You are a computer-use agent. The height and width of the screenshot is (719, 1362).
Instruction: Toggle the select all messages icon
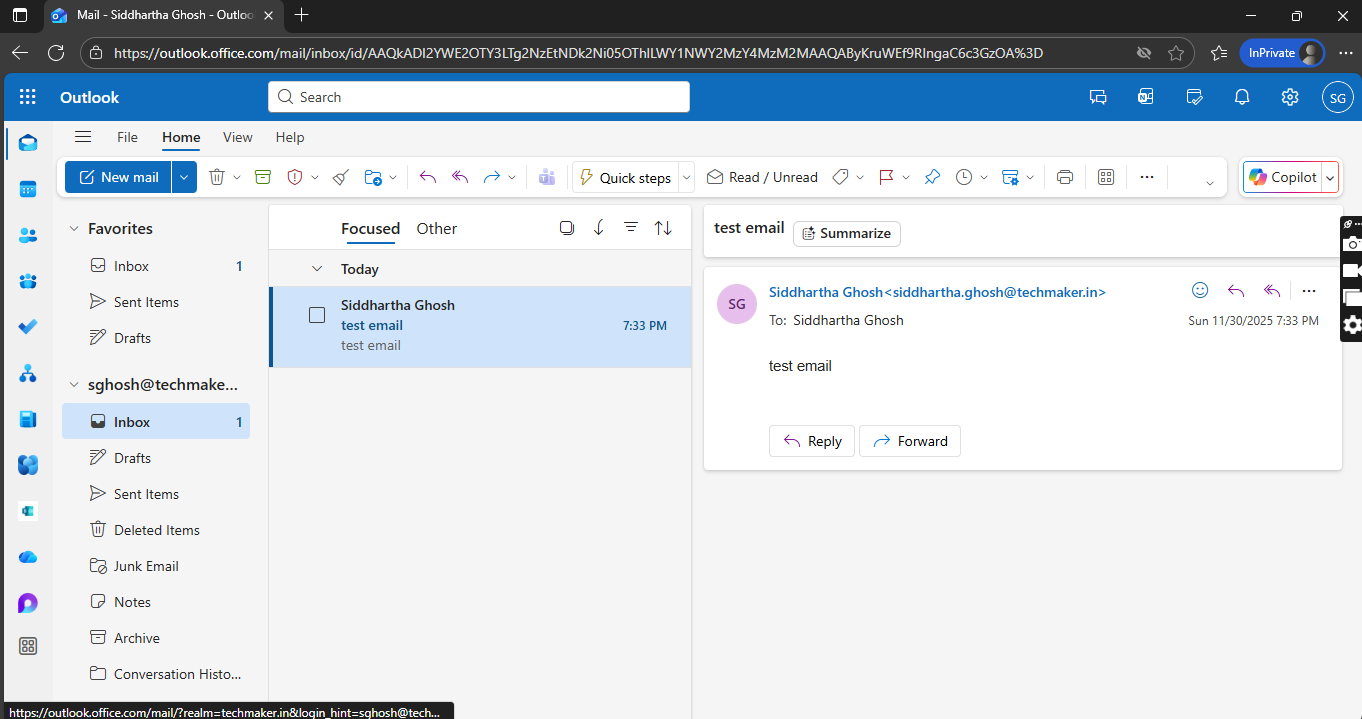[567, 228]
